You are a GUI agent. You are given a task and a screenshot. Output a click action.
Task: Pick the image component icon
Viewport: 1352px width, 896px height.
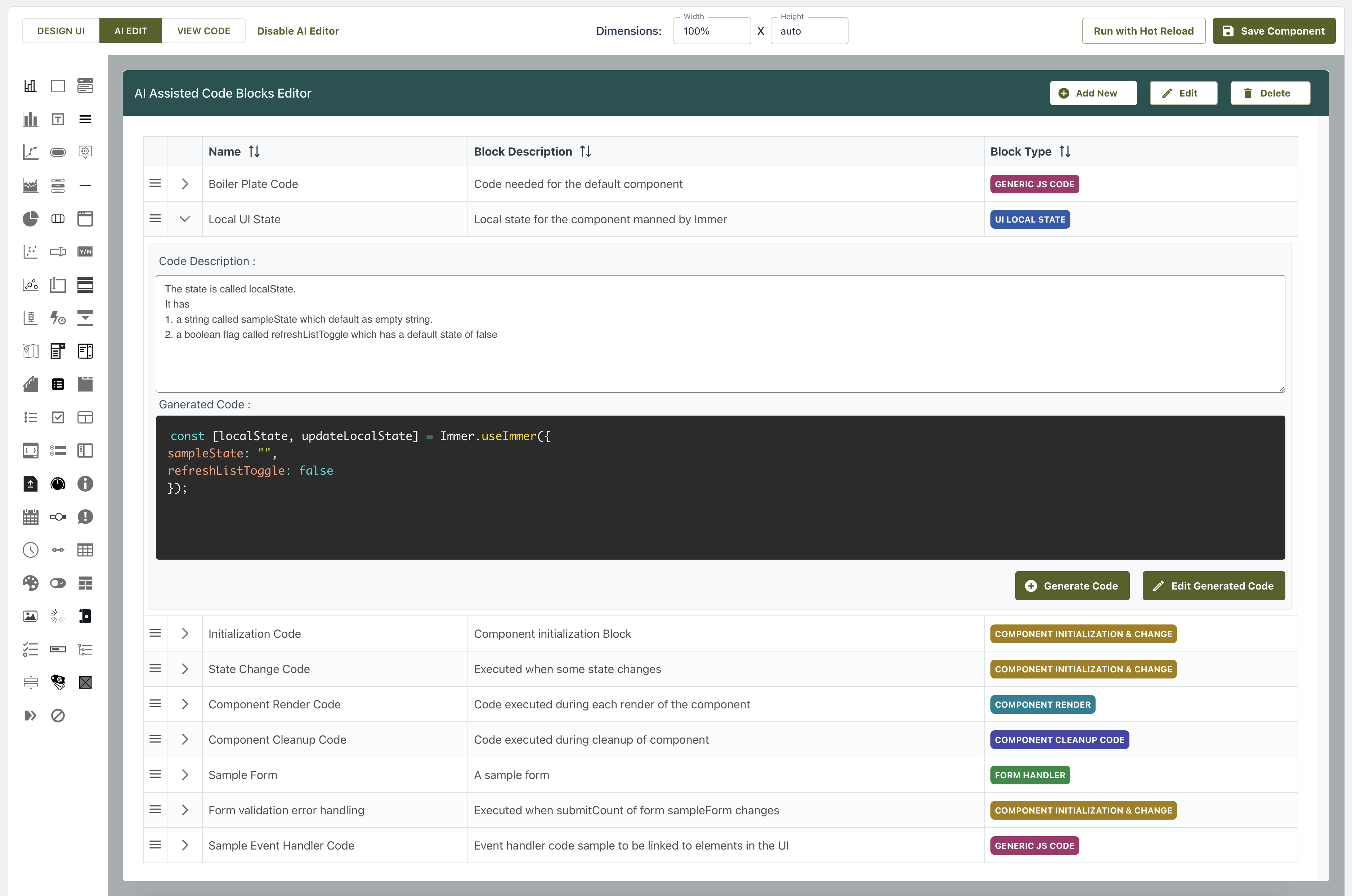(30, 616)
